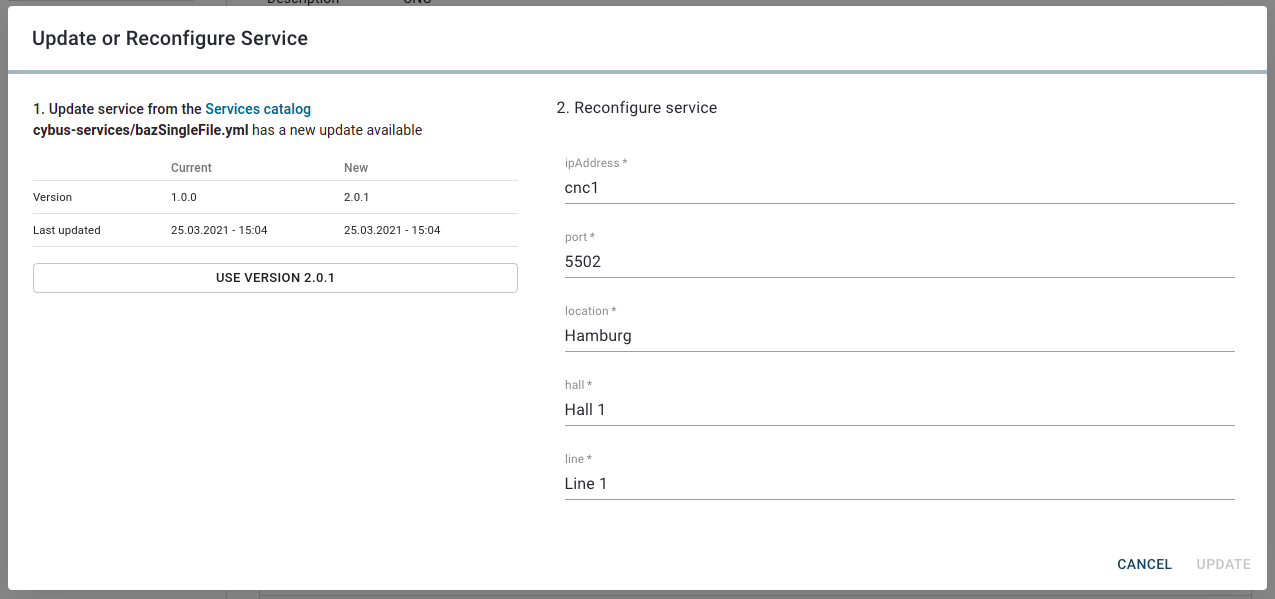
Task: Click the Current column header
Action: click(191, 168)
